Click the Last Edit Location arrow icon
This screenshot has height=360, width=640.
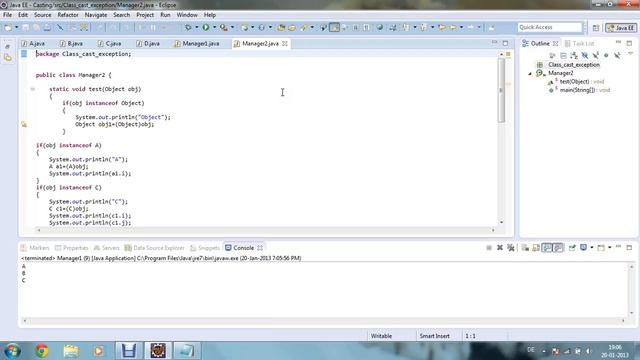tap(442, 27)
